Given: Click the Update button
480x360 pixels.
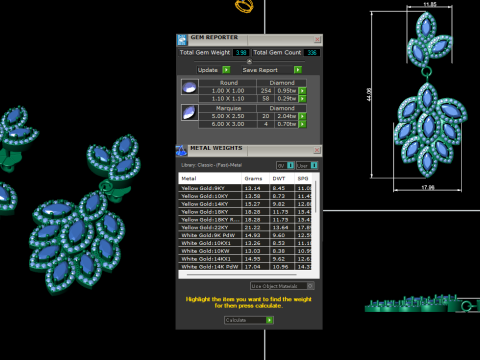Looking at the screenshot, I should pyautogui.click(x=213, y=70).
